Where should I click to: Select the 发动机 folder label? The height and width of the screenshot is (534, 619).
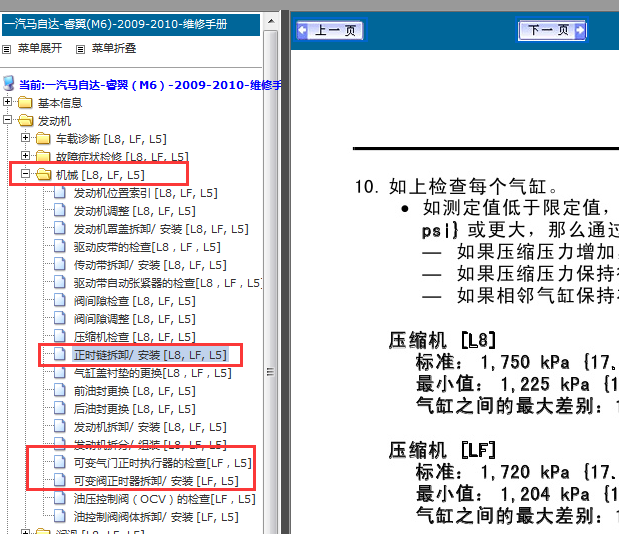coord(54,121)
